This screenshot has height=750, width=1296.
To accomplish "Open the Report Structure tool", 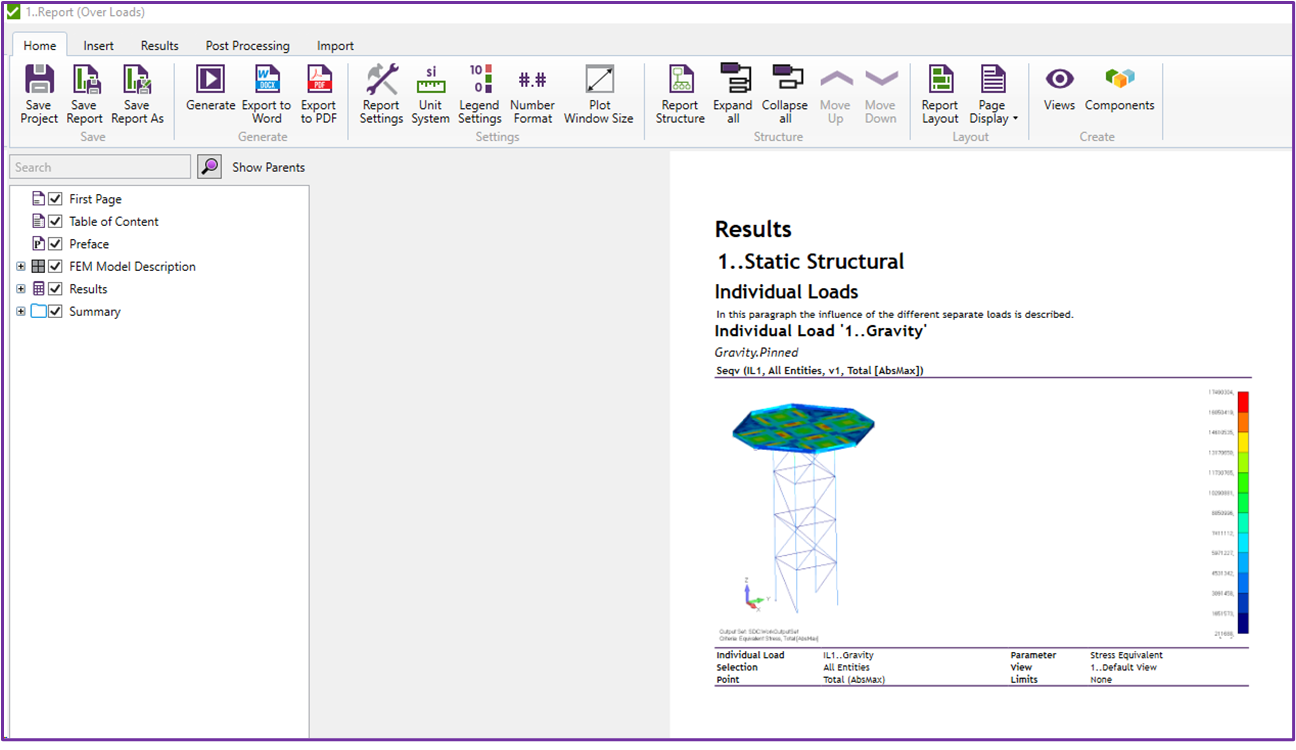I will [x=680, y=79].
